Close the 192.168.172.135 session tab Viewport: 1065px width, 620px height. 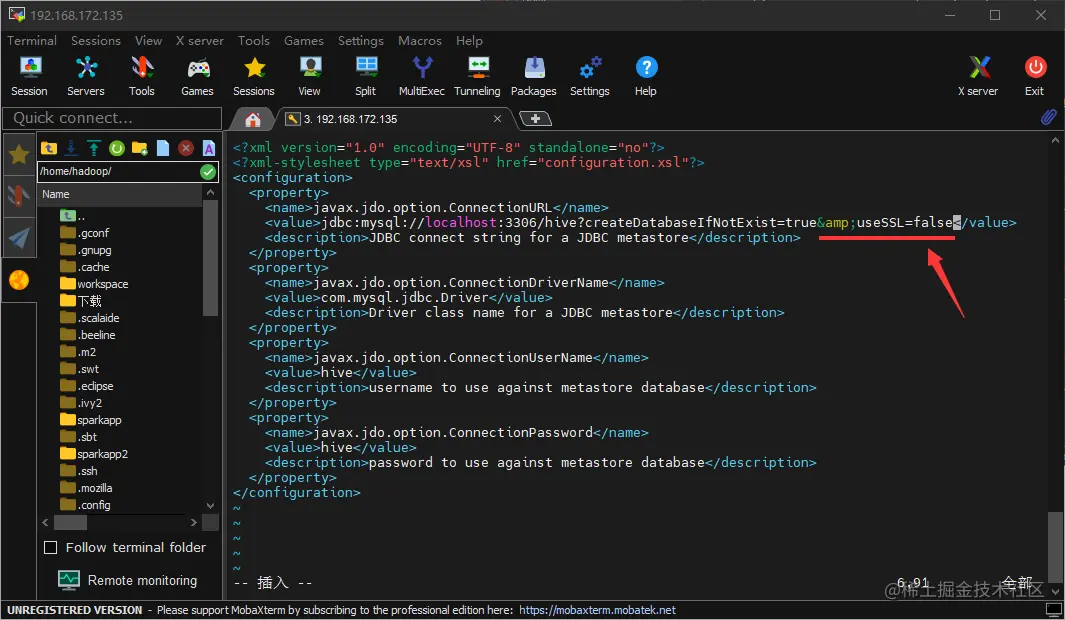point(497,119)
